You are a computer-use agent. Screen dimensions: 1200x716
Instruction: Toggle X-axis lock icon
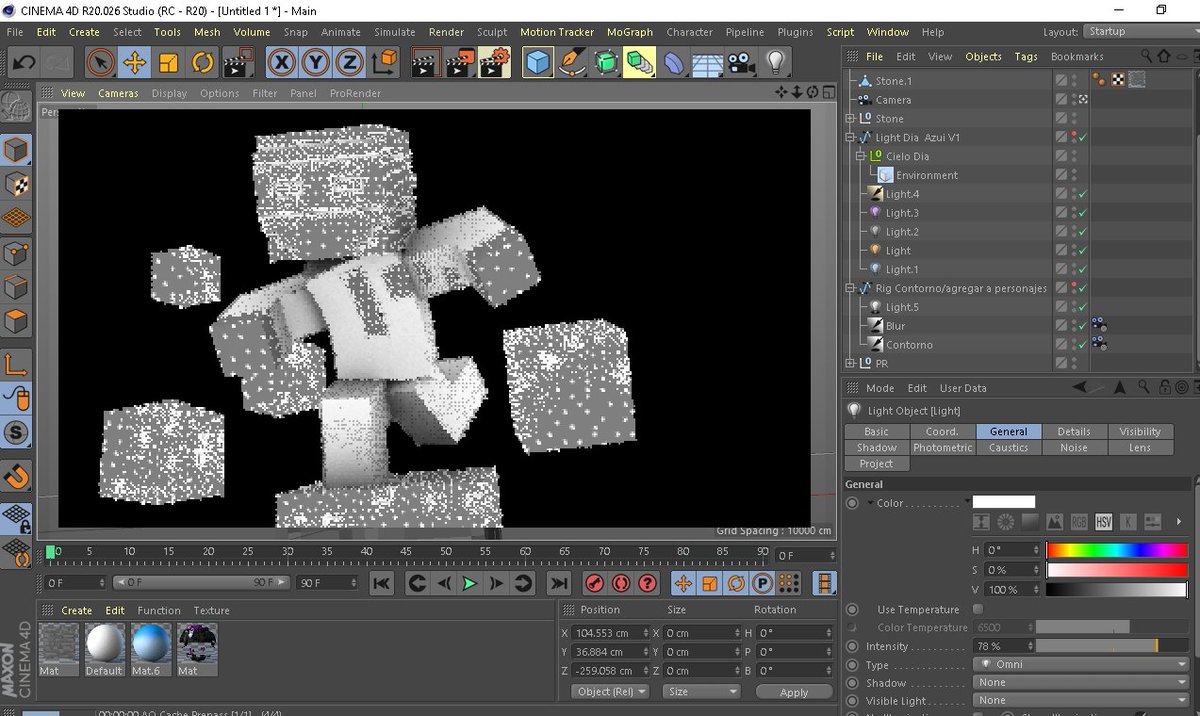(x=283, y=63)
